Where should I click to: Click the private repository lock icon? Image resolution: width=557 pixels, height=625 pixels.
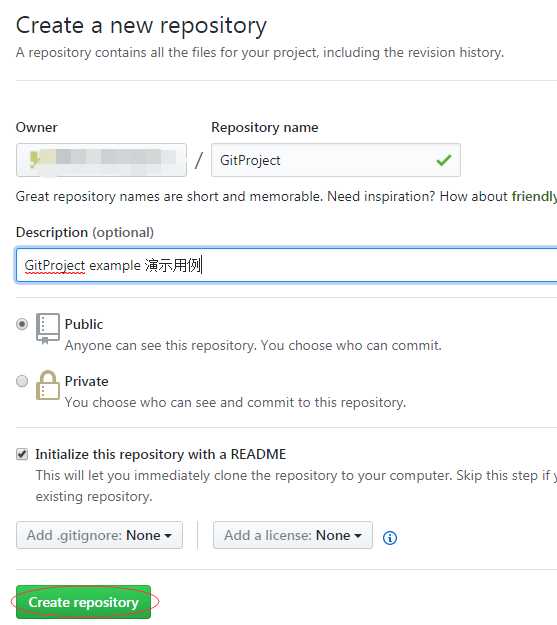47,385
